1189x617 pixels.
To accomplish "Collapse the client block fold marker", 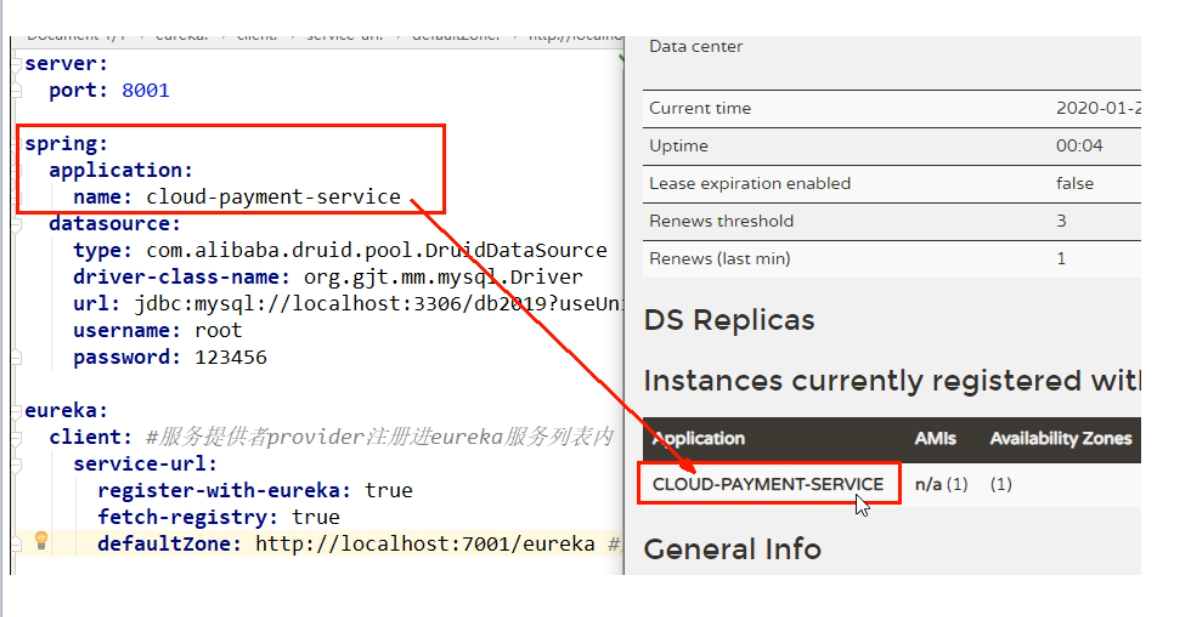I will tap(16, 437).
